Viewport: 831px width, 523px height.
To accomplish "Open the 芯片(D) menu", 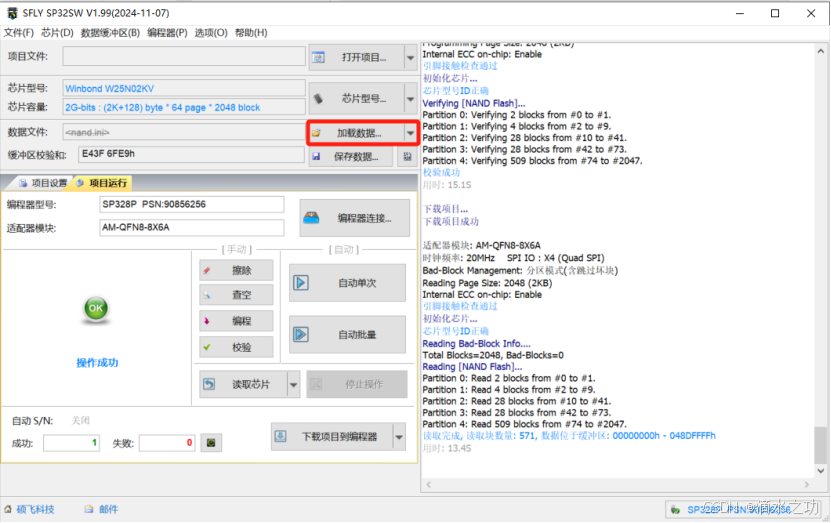I will point(57,33).
